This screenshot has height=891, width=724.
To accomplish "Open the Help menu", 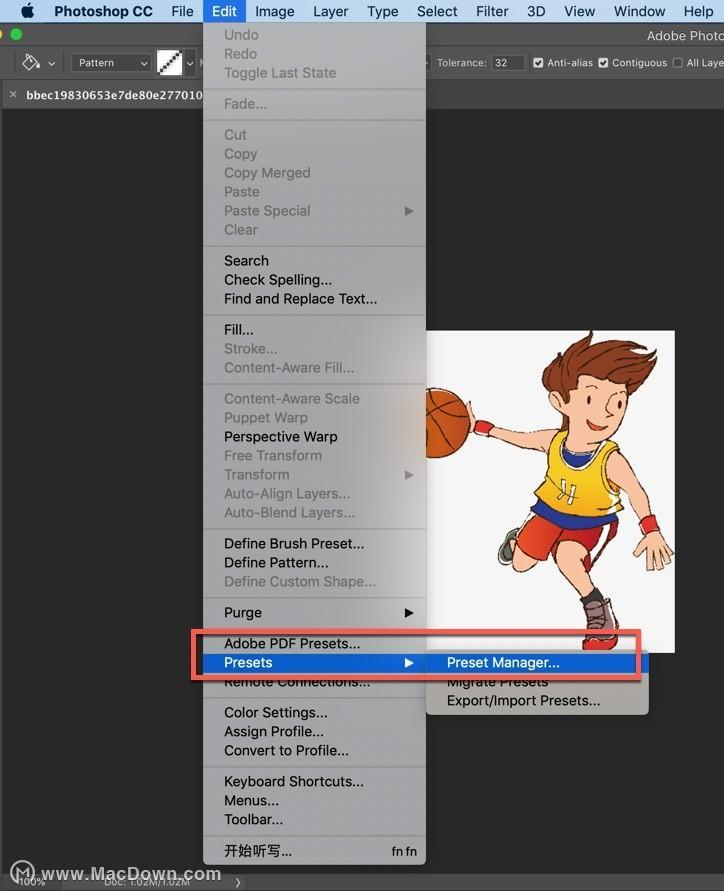I will click(698, 11).
